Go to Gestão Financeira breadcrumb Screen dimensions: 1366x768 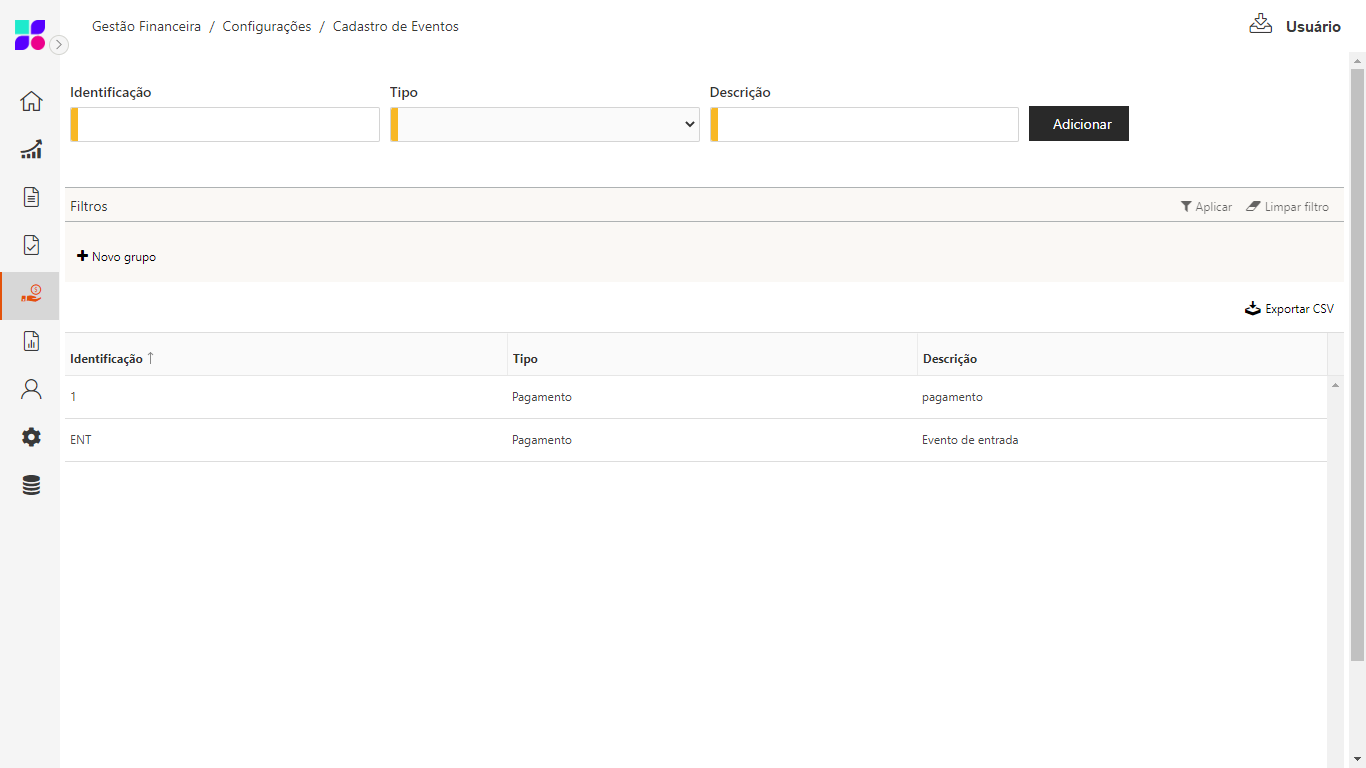click(x=146, y=27)
